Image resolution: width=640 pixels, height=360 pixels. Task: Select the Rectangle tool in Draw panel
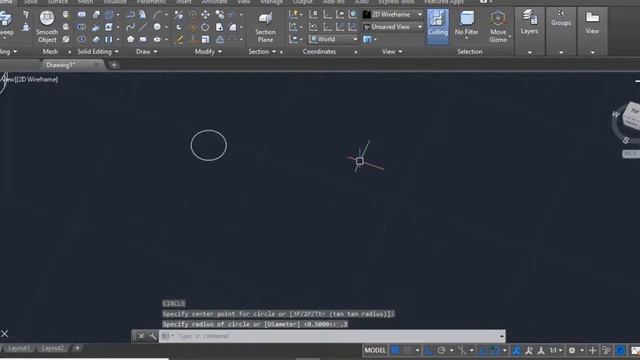[x=143, y=40]
